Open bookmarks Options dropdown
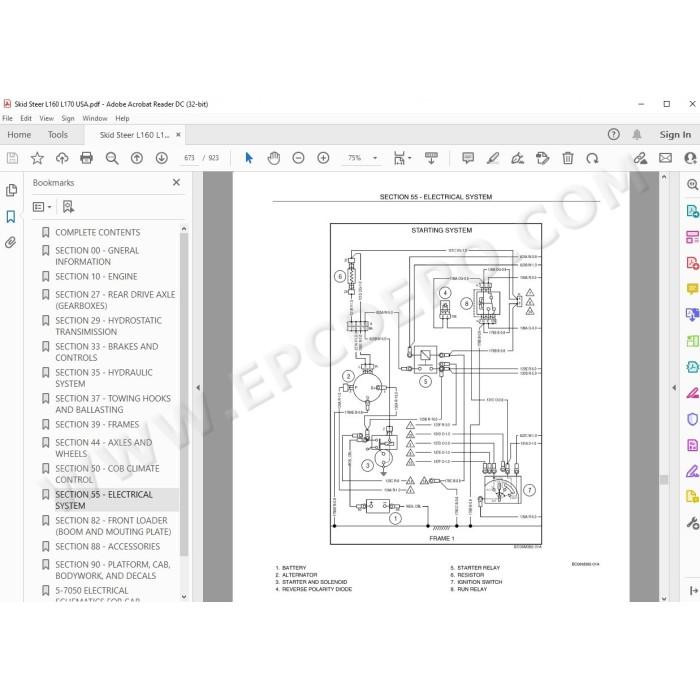Viewport: 700px width, 700px height. tap(42, 207)
